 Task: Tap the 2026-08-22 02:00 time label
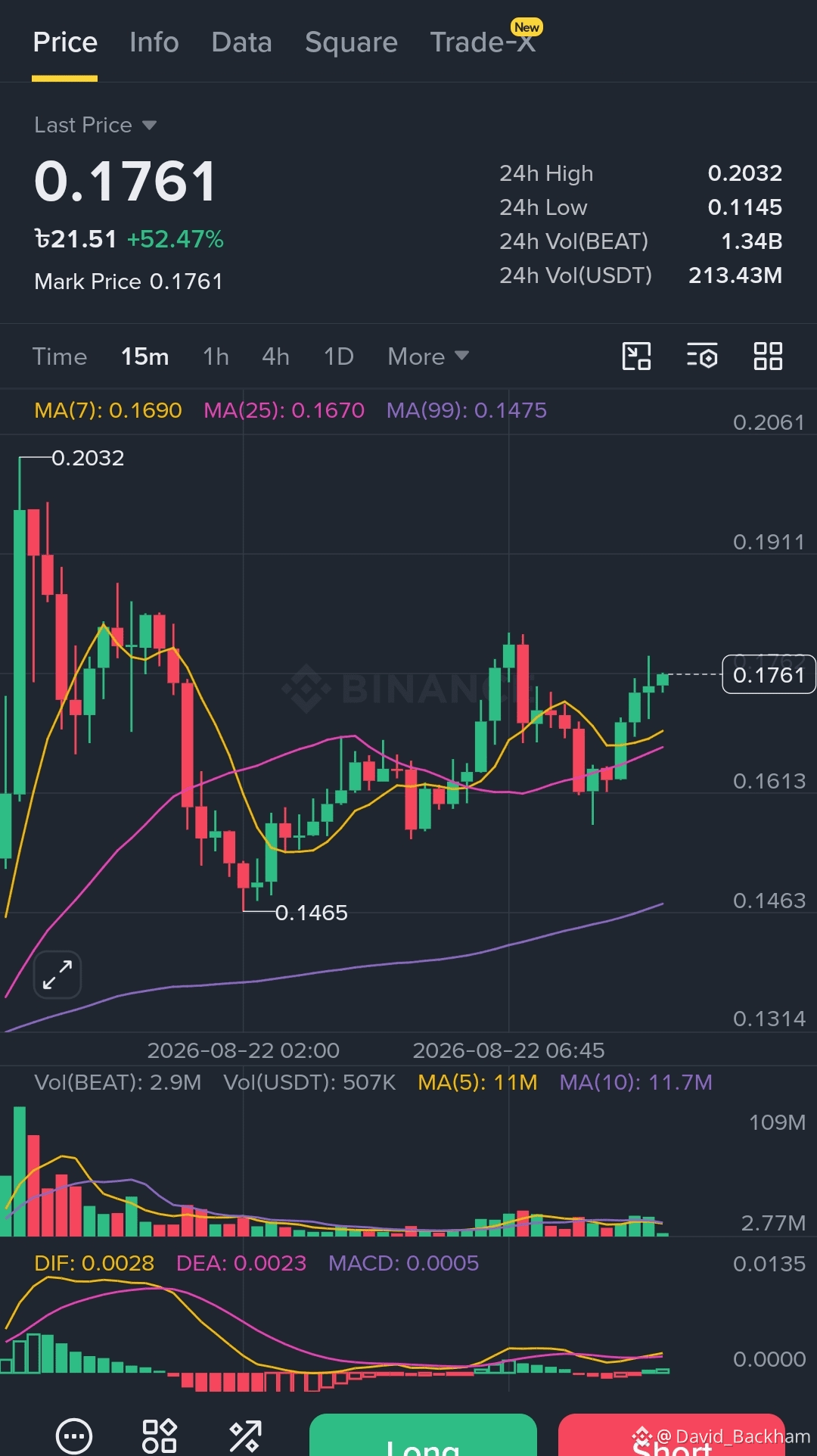[x=244, y=1050]
